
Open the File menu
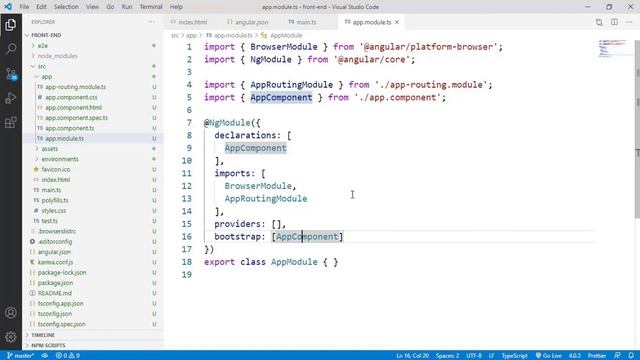pos(24,7)
